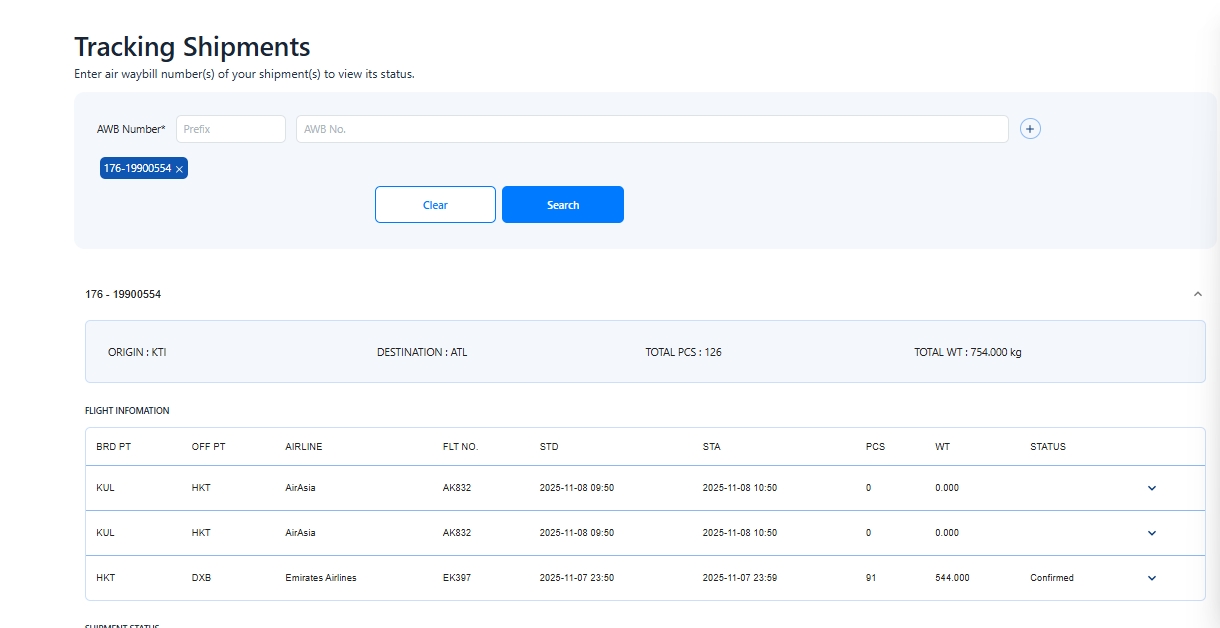Viewport: 1220px width, 628px height.
Task: Click the Confirmed status in the EK397 row
Action: (1051, 578)
